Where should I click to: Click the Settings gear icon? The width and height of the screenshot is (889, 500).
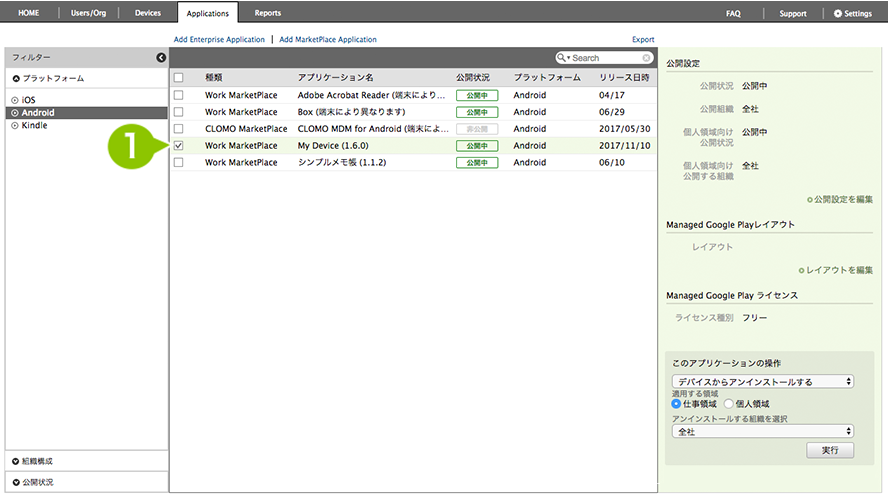(837, 13)
